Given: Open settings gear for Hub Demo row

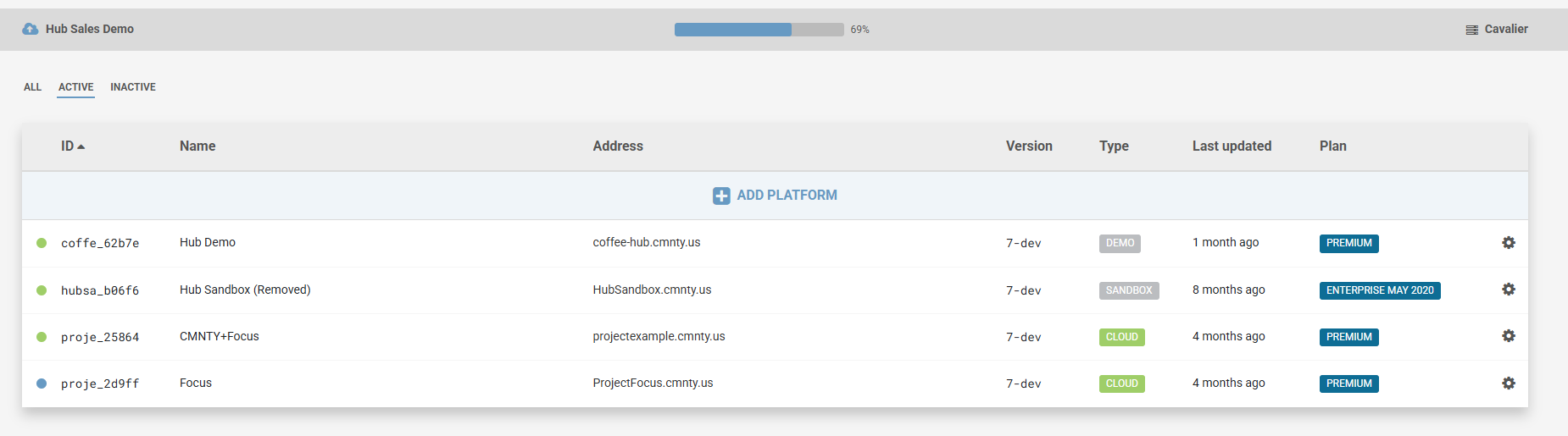Looking at the screenshot, I should (x=1509, y=243).
